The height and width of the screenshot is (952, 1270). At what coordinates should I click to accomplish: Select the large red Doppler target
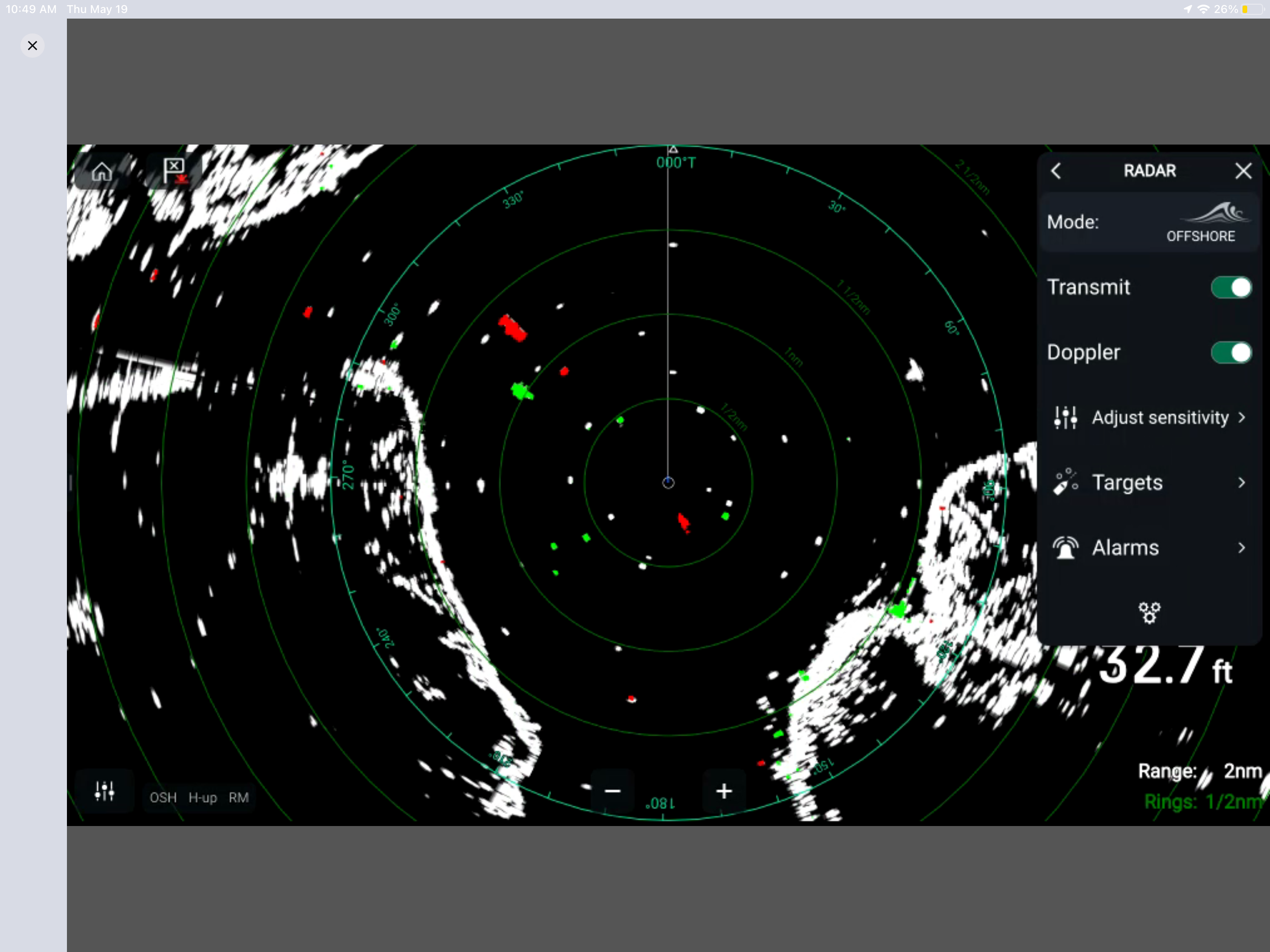(512, 328)
